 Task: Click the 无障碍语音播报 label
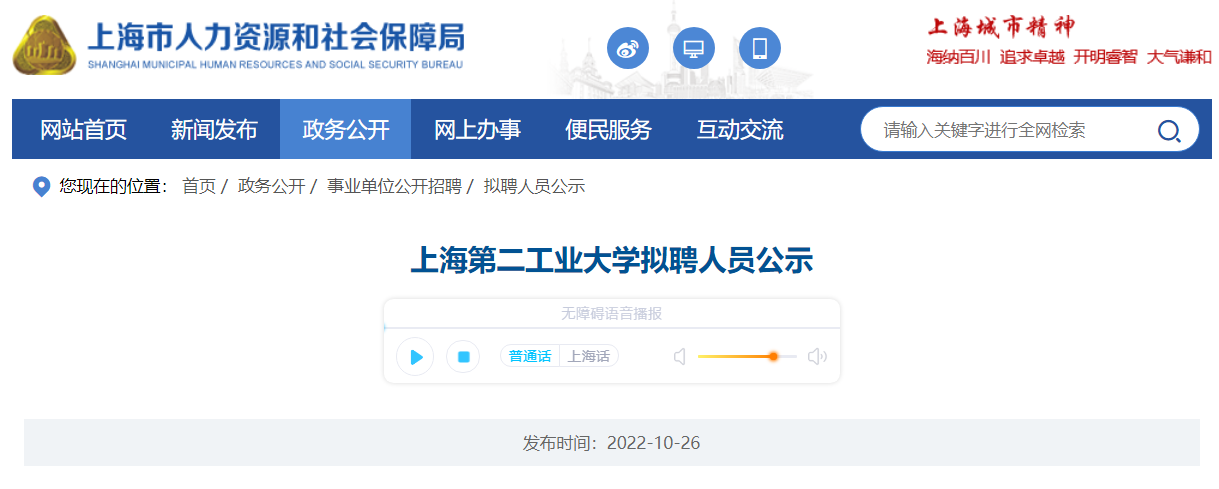(x=611, y=313)
